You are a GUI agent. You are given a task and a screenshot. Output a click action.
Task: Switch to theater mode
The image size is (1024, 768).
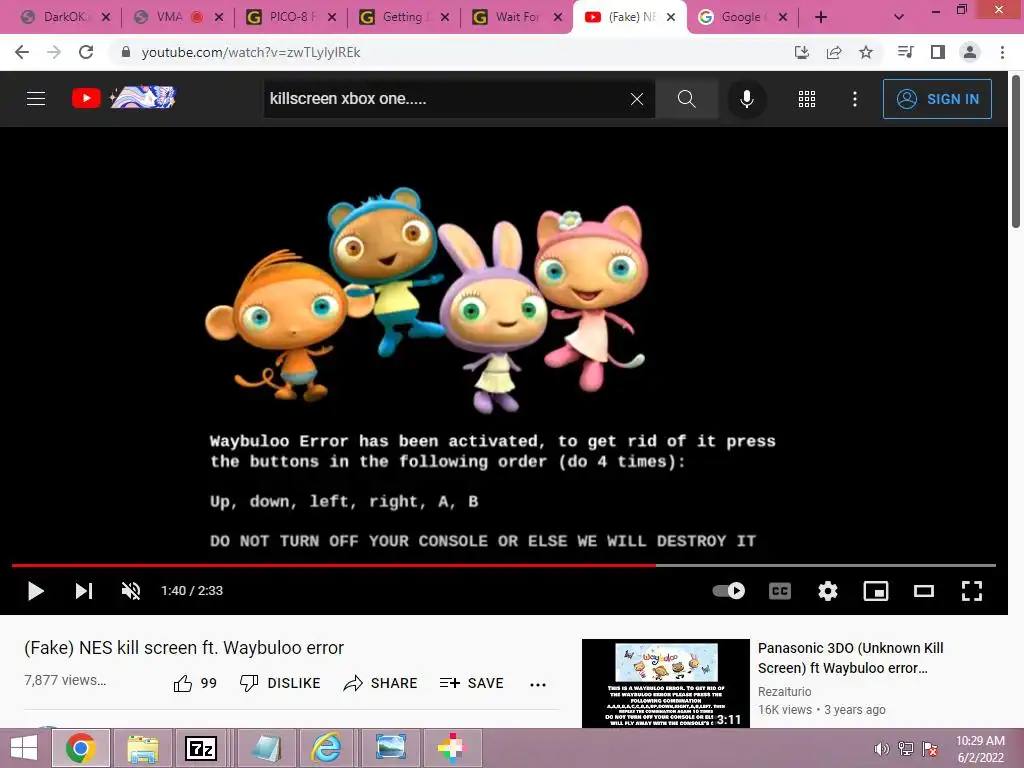click(923, 590)
